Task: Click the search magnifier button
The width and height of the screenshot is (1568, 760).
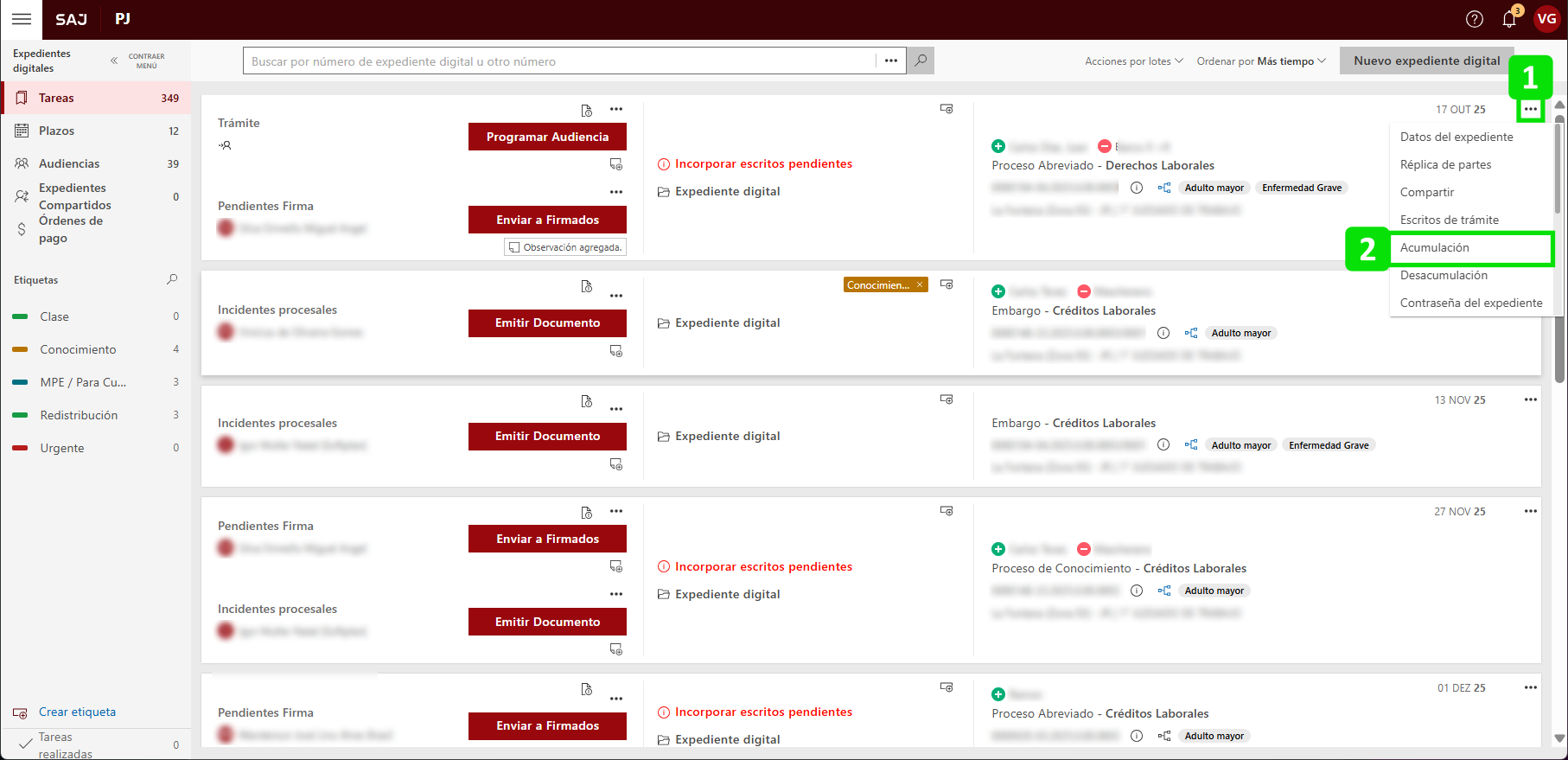Action: point(921,61)
